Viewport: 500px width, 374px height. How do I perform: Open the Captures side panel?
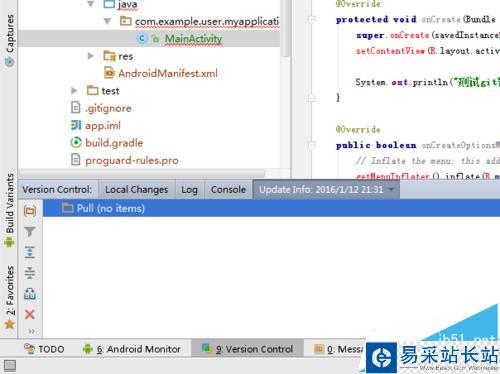(x=10, y=40)
